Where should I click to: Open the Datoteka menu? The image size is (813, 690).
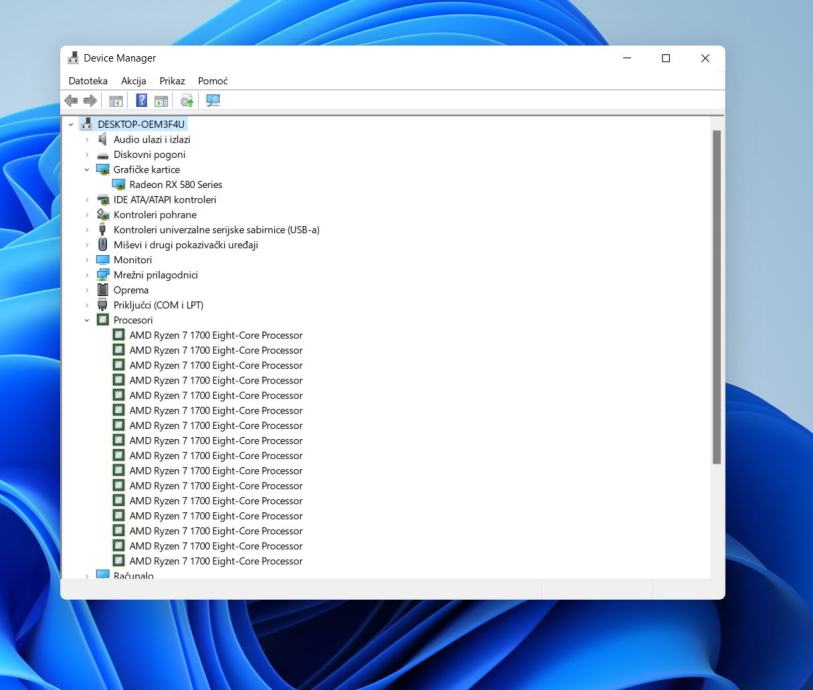(88, 81)
